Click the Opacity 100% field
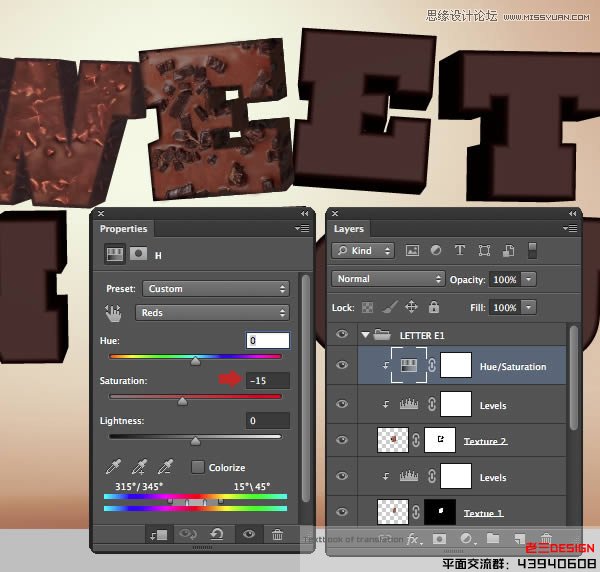The height and width of the screenshot is (572, 600). (x=505, y=279)
